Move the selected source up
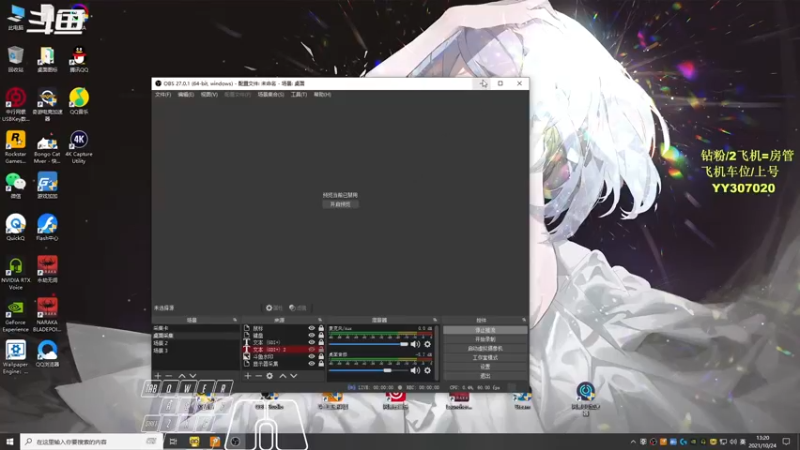 pos(283,376)
